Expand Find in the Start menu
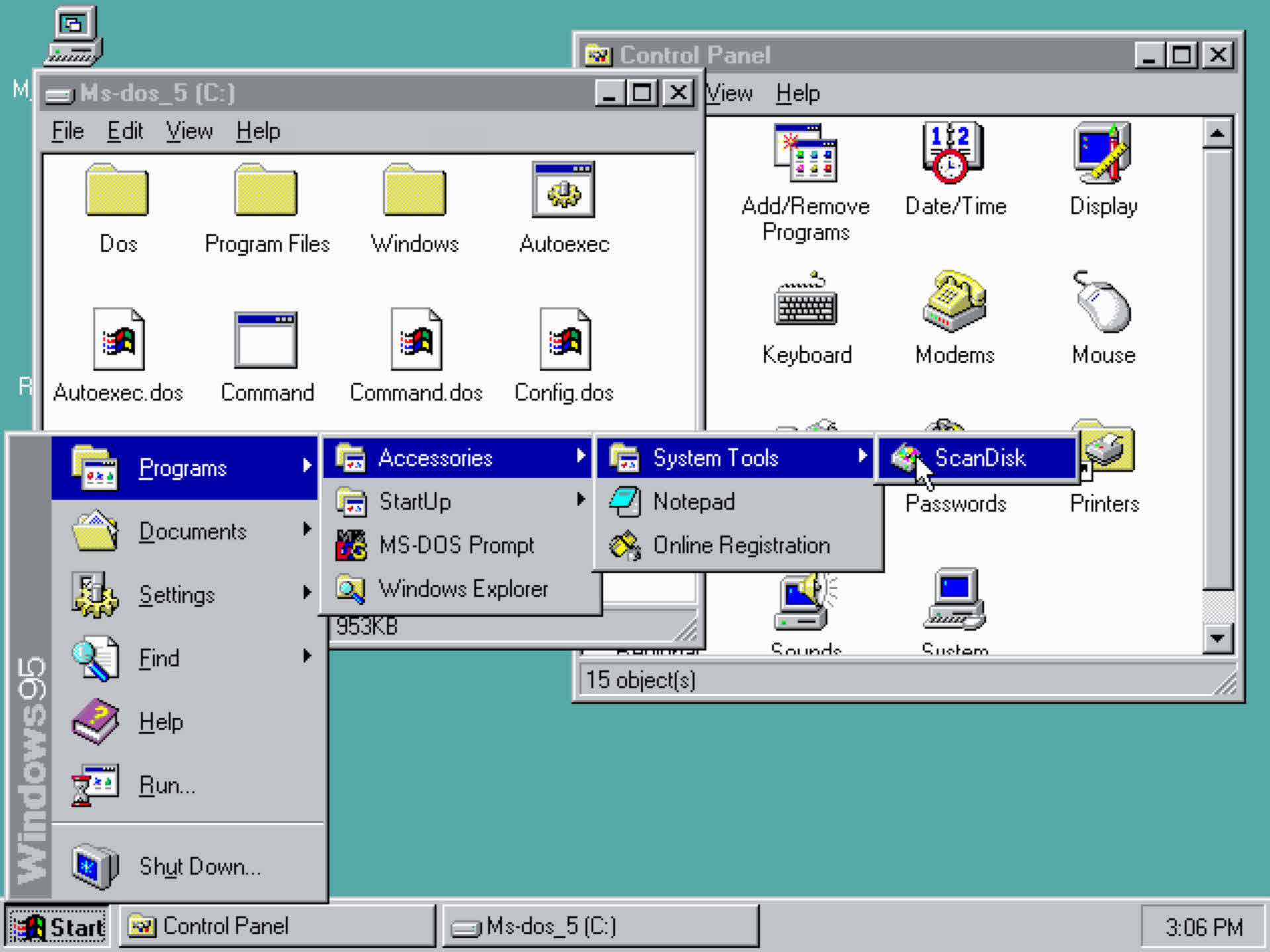The height and width of the screenshot is (952, 1270). 189,658
